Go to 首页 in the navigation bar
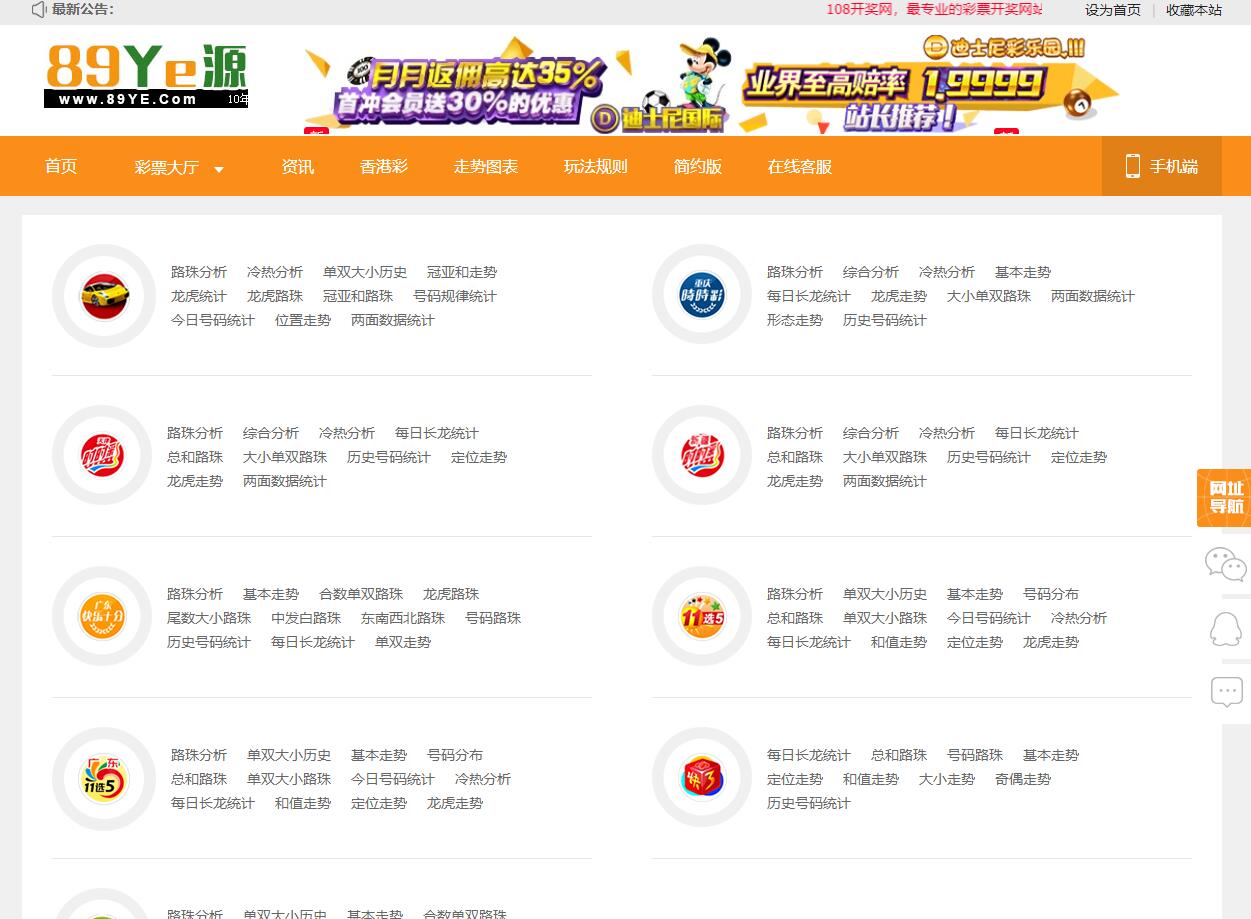Viewport: 1251px width, 919px height. pyautogui.click(x=61, y=166)
